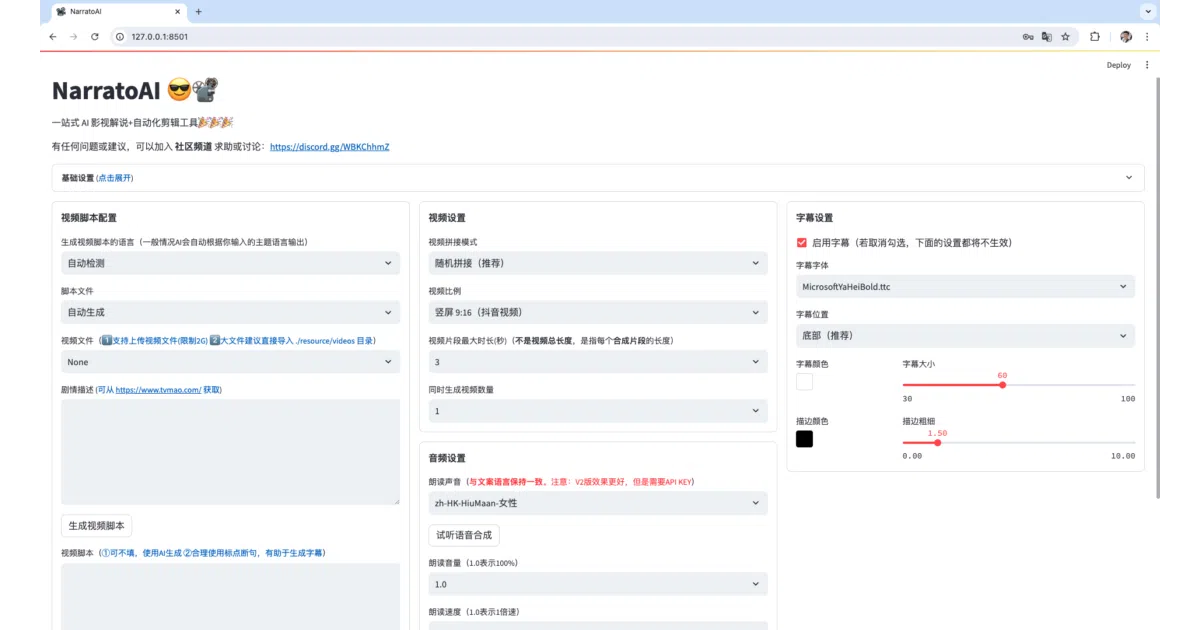This screenshot has width=1200, height=630.
Task: Open the 朗读音量 dropdown showing 1.0
Action: point(598,584)
